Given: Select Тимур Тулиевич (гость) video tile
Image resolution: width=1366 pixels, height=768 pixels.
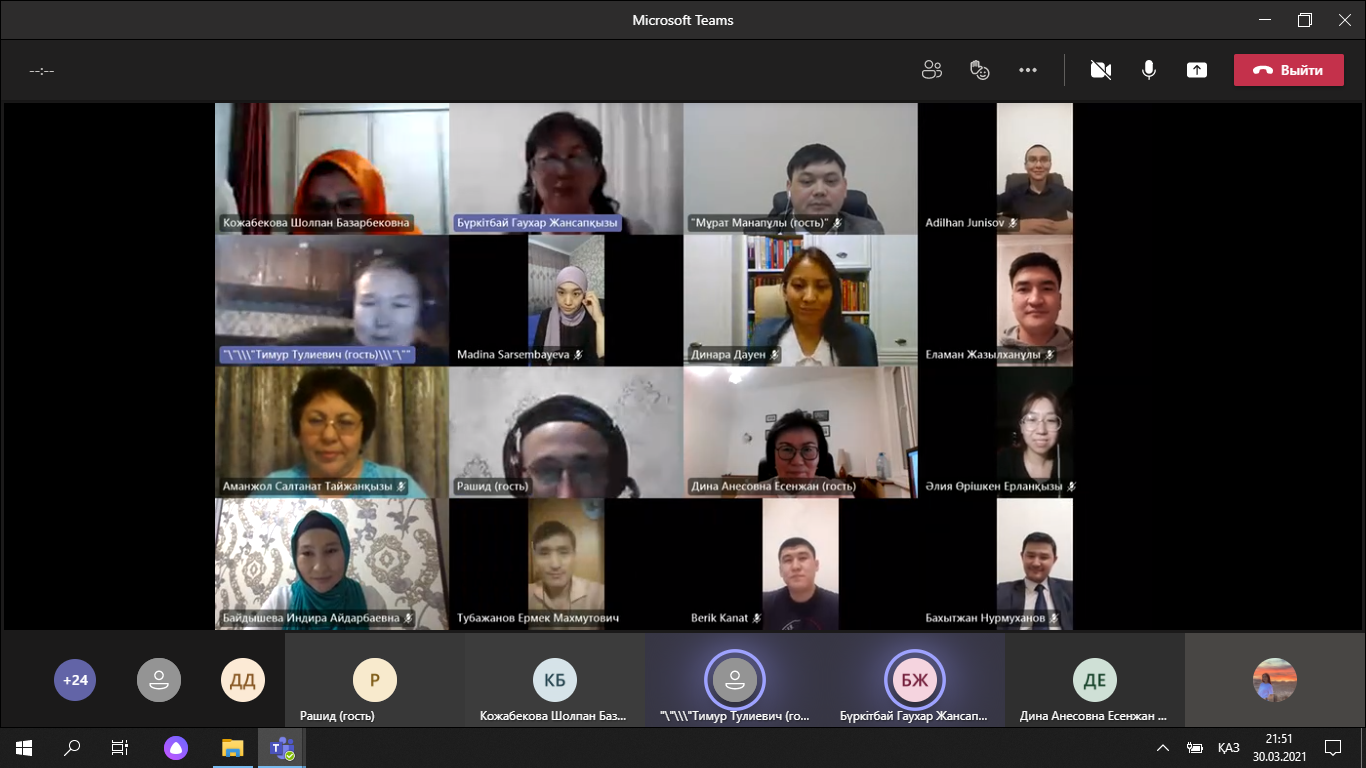Looking at the screenshot, I should [332, 300].
